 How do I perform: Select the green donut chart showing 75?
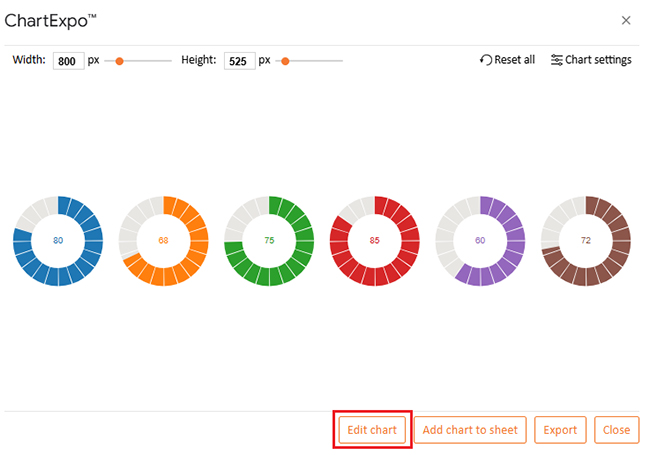pos(269,240)
